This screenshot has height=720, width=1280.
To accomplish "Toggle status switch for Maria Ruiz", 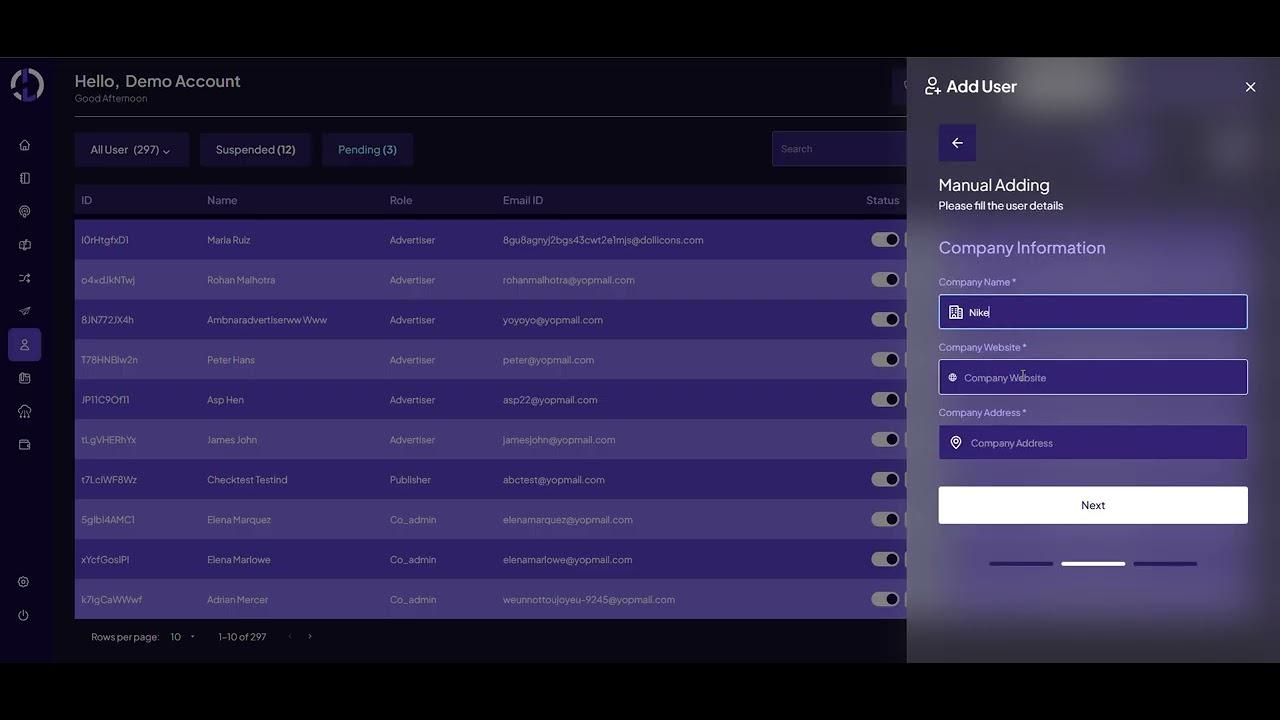I will (885, 240).
